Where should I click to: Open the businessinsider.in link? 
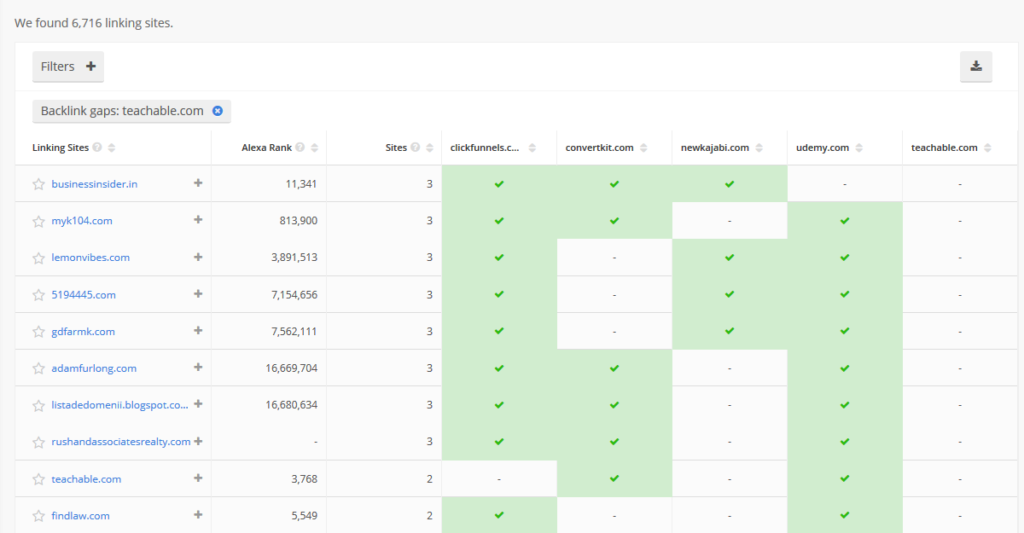pos(95,184)
